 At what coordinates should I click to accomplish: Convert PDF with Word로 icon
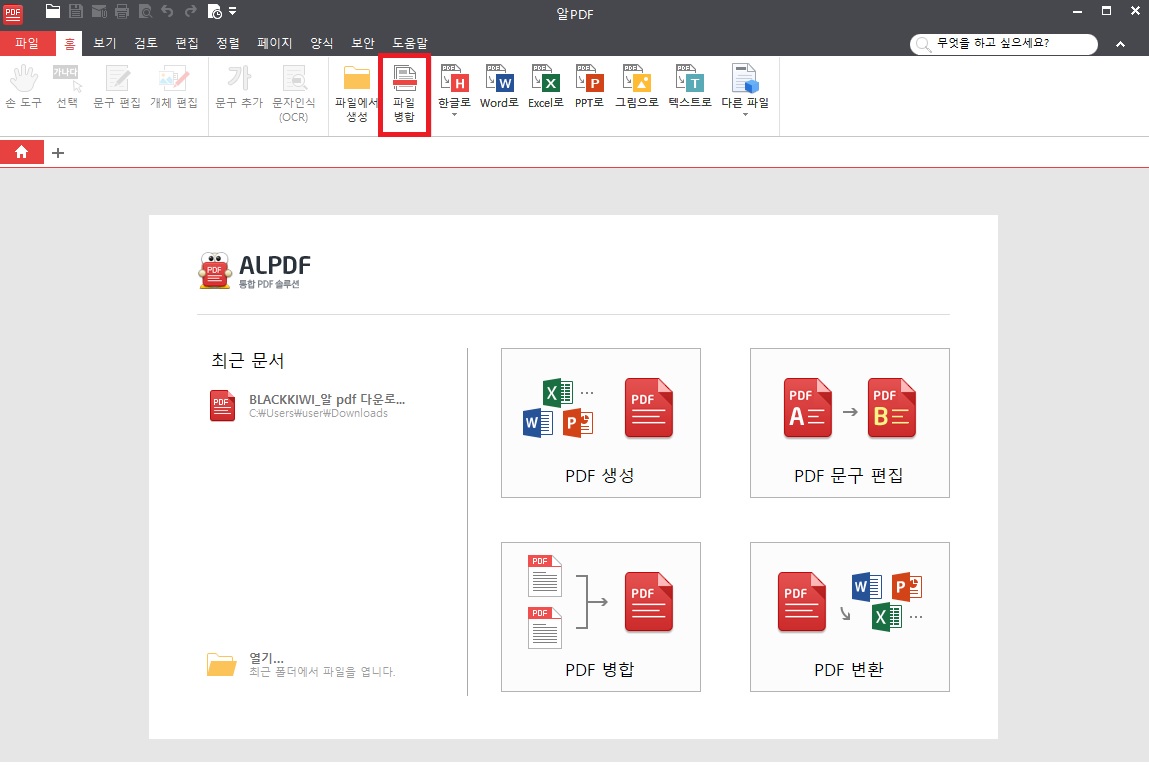point(499,86)
